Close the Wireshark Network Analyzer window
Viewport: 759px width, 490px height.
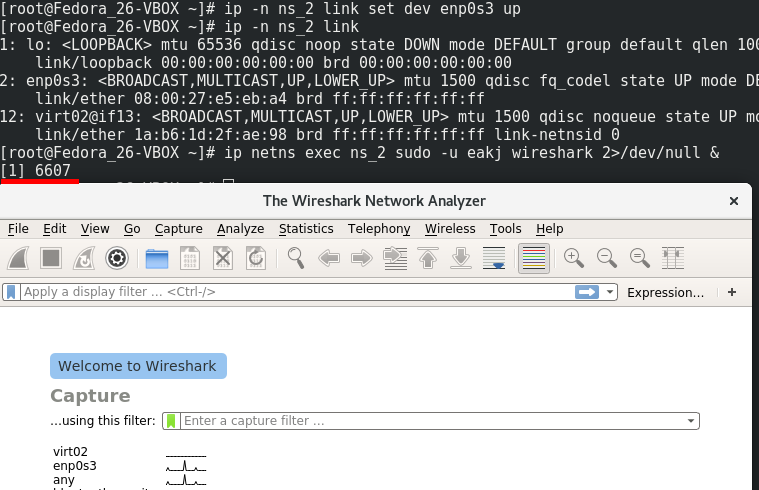[x=734, y=201]
